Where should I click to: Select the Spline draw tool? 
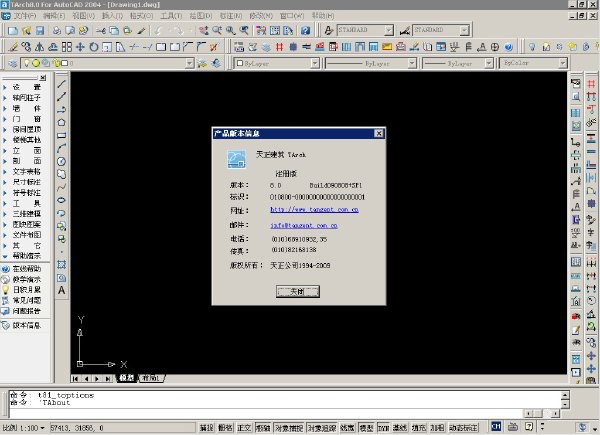pos(62,187)
